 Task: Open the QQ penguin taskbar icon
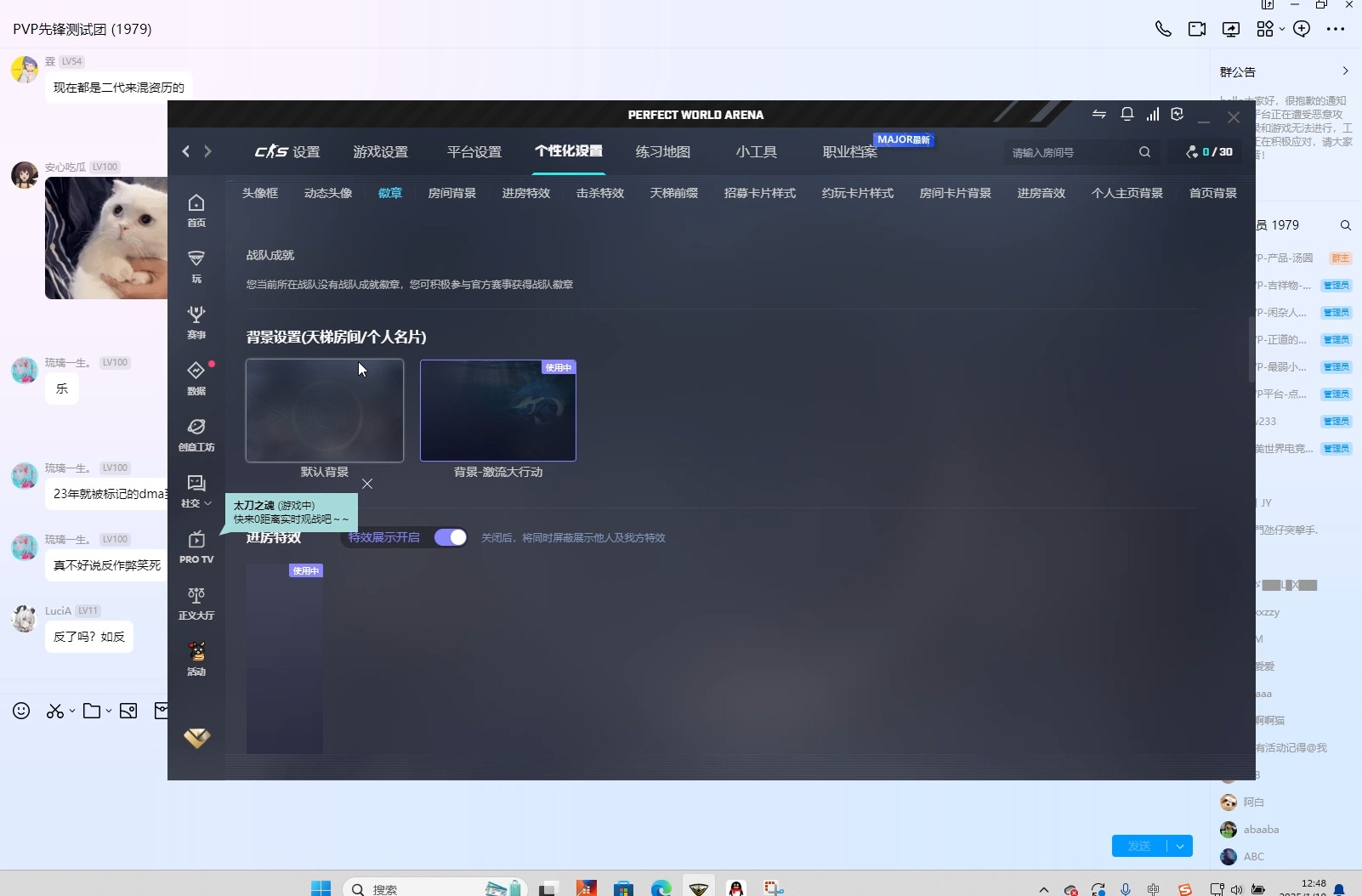pyautogui.click(x=736, y=888)
